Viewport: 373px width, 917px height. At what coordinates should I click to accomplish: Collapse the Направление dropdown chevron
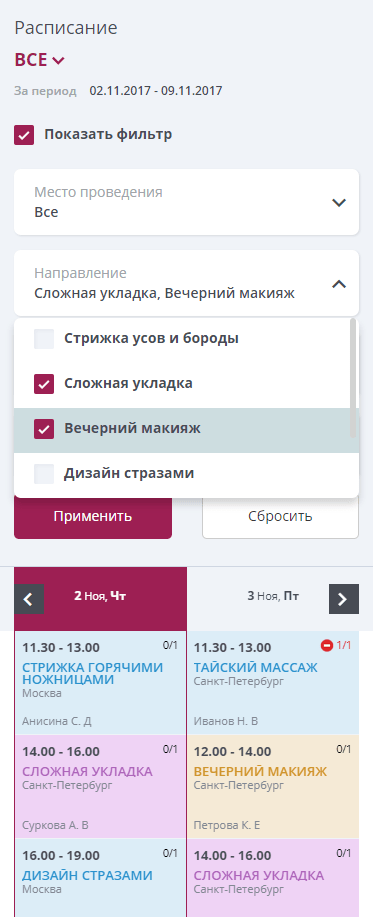(x=339, y=284)
